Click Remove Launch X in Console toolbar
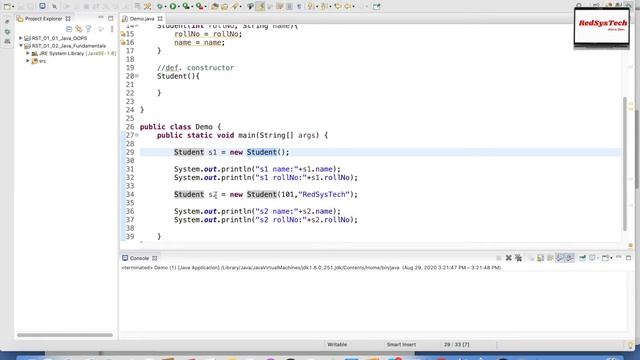640x360 pixels. coord(509,258)
